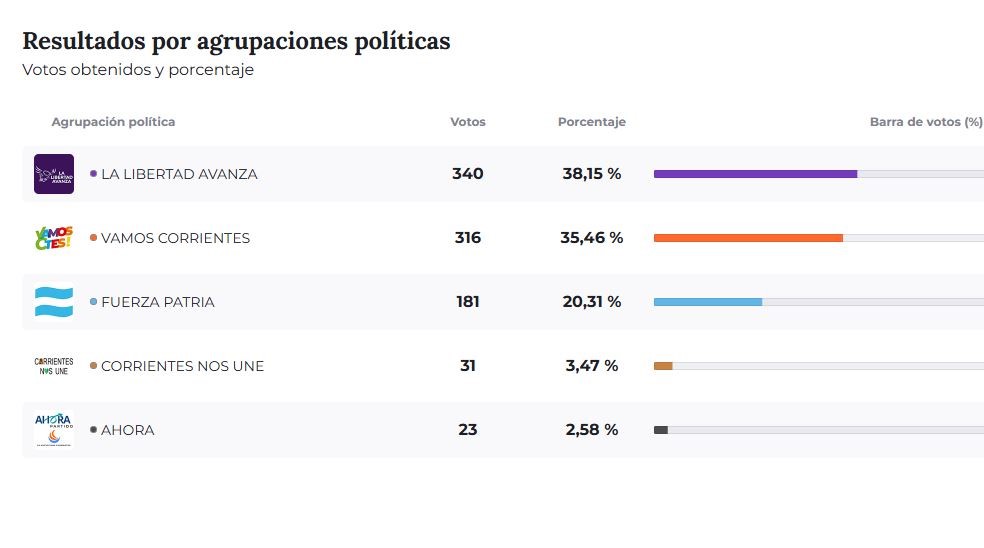The width and height of the screenshot is (984, 548).
Task: Click the Resultados por agrupaciones políticas heading
Action: (236, 41)
